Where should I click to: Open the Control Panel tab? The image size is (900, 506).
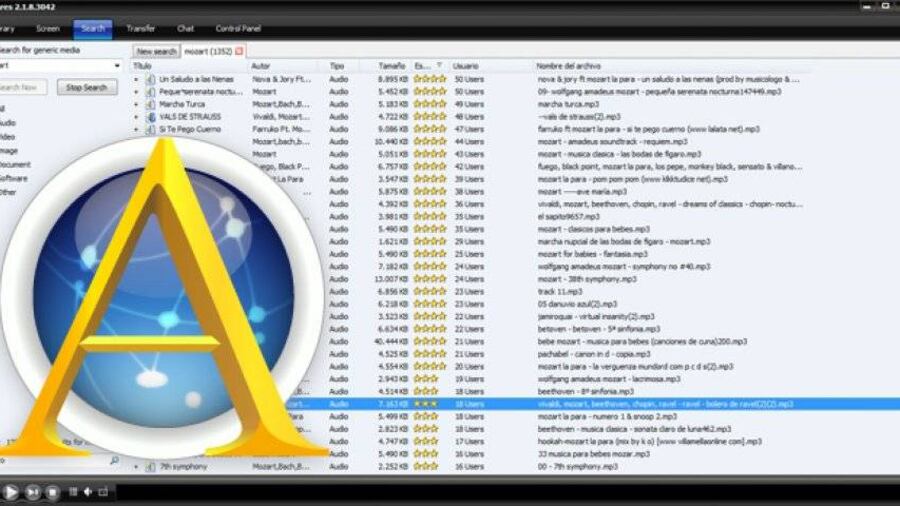click(x=237, y=28)
